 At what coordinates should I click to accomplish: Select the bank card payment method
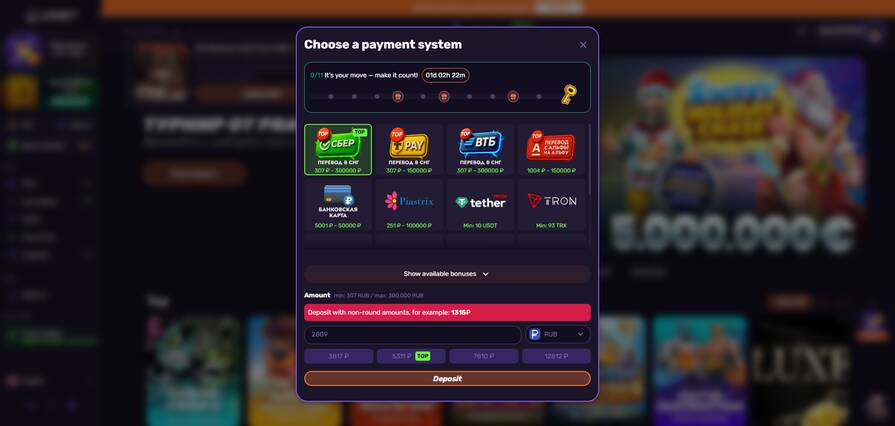(338, 204)
